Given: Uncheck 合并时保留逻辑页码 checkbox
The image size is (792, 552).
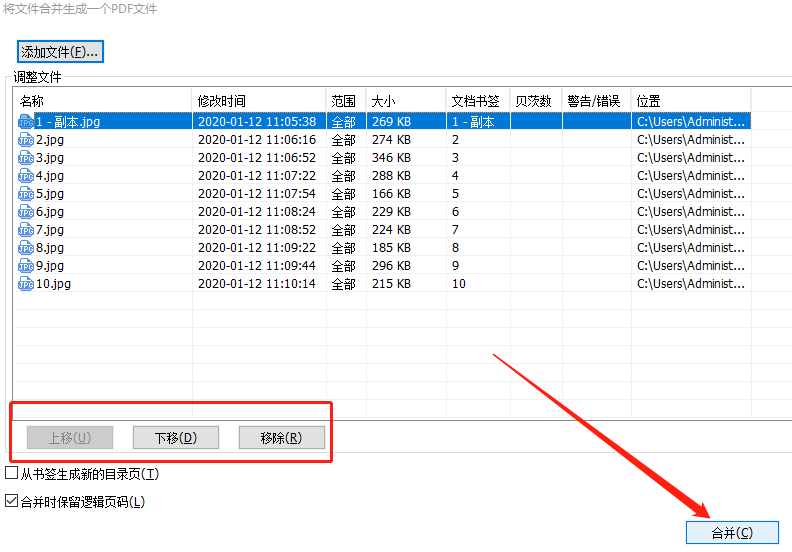Looking at the screenshot, I should 11,500.
